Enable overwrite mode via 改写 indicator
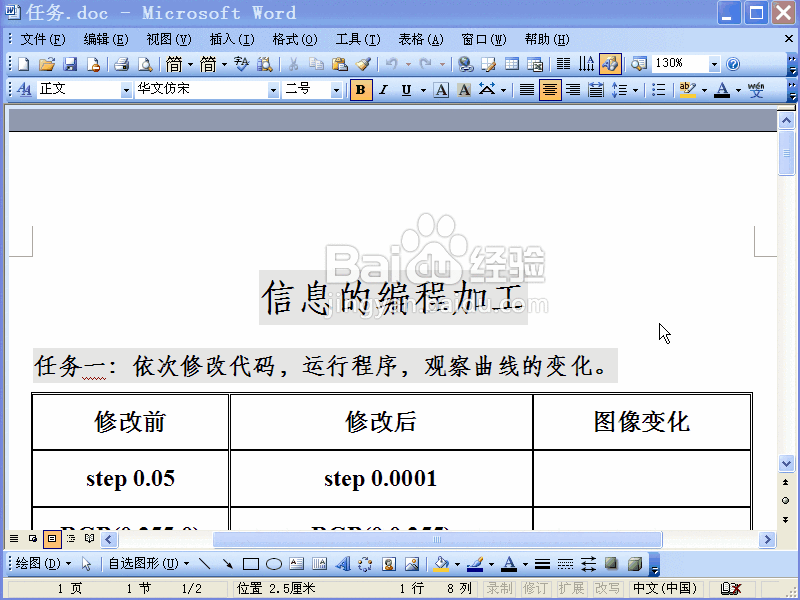 tap(607, 588)
